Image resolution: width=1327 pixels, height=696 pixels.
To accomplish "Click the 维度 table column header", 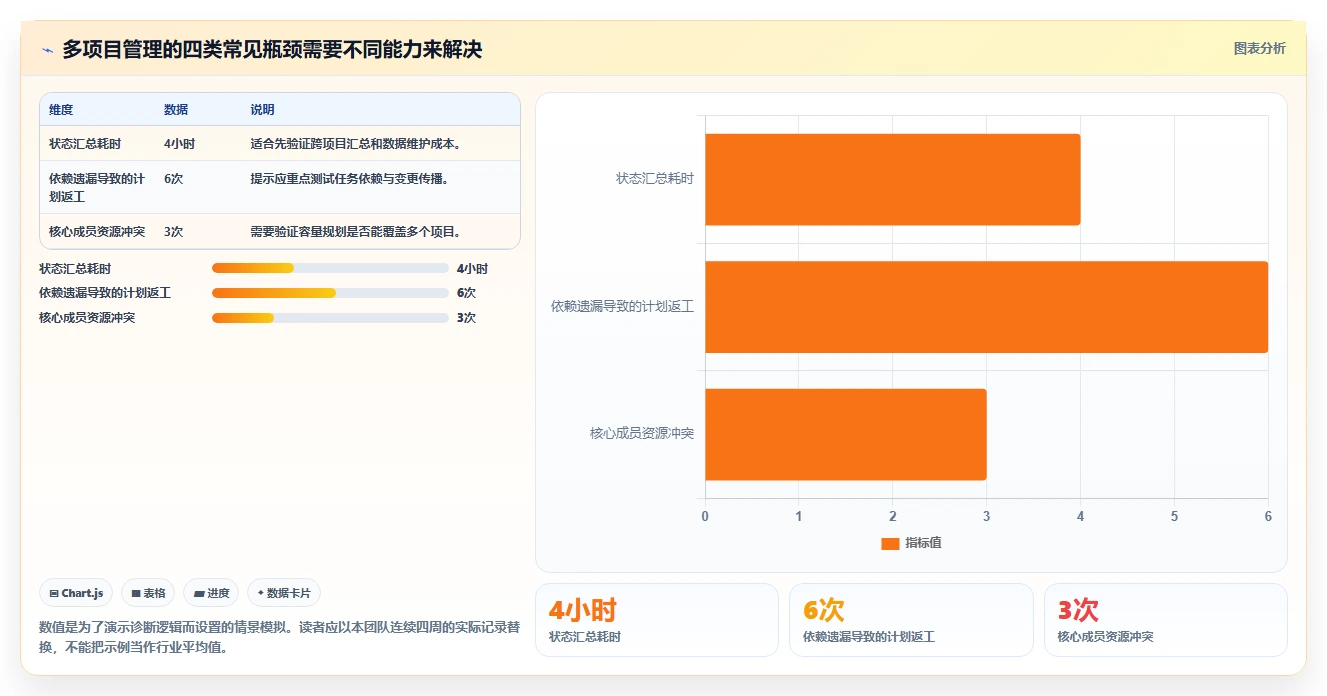I will tap(61, 110).
